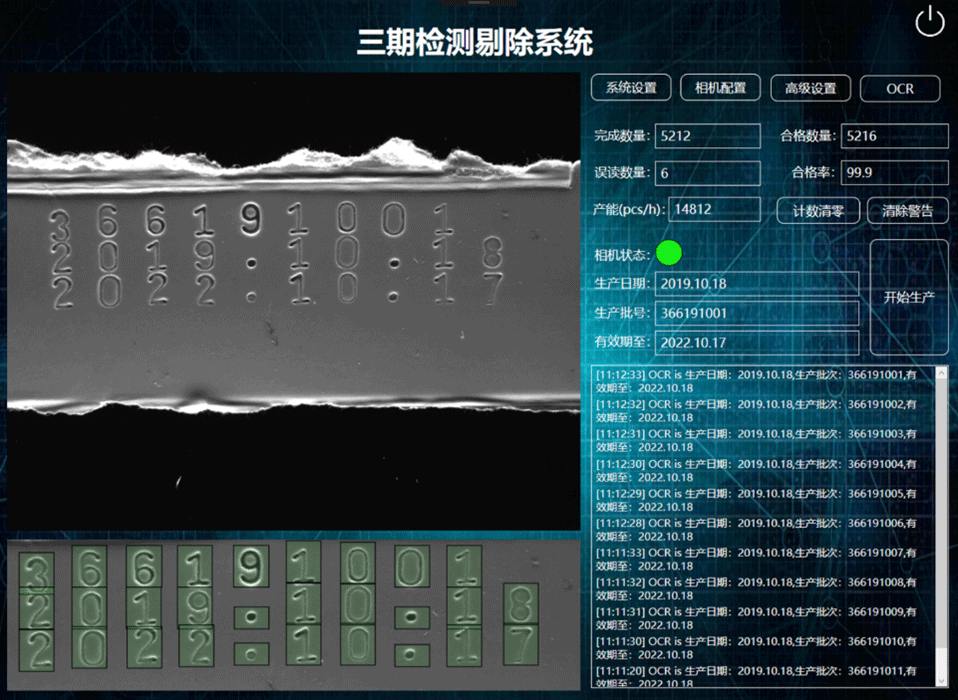The image size is (958, 700).
Task: Click the 产能(pcs/h) field showing 14812
Action: tap(714, 210)
